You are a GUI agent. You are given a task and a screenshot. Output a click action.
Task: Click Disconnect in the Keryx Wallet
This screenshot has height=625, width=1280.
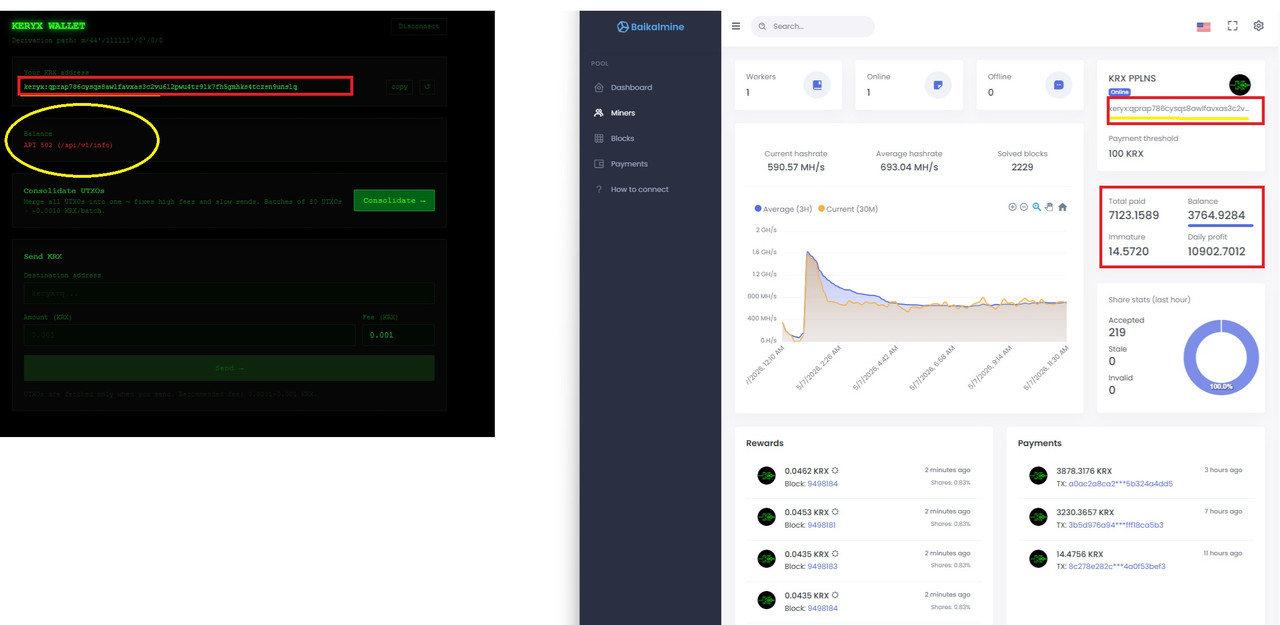419,27
